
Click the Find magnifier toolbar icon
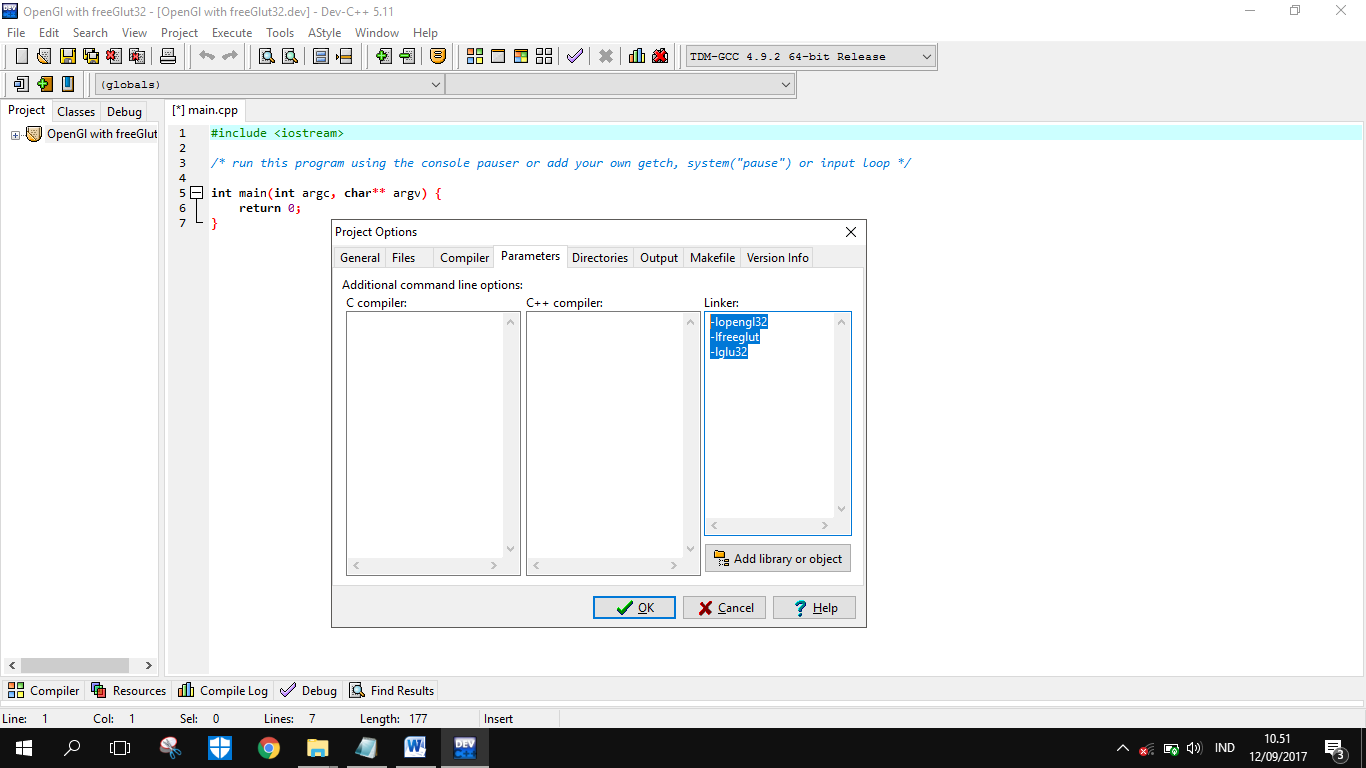[x=267, y=56]
